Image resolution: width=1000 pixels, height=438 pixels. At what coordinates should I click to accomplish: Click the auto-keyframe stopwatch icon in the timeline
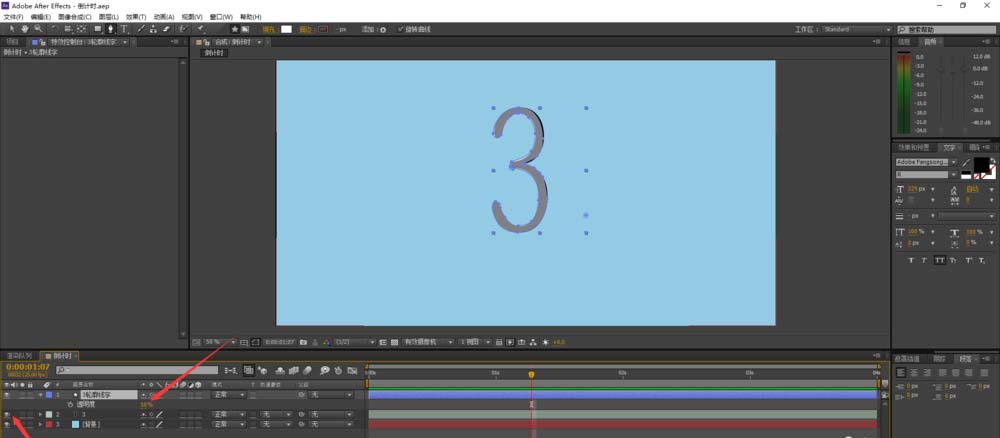pos(338,370)
